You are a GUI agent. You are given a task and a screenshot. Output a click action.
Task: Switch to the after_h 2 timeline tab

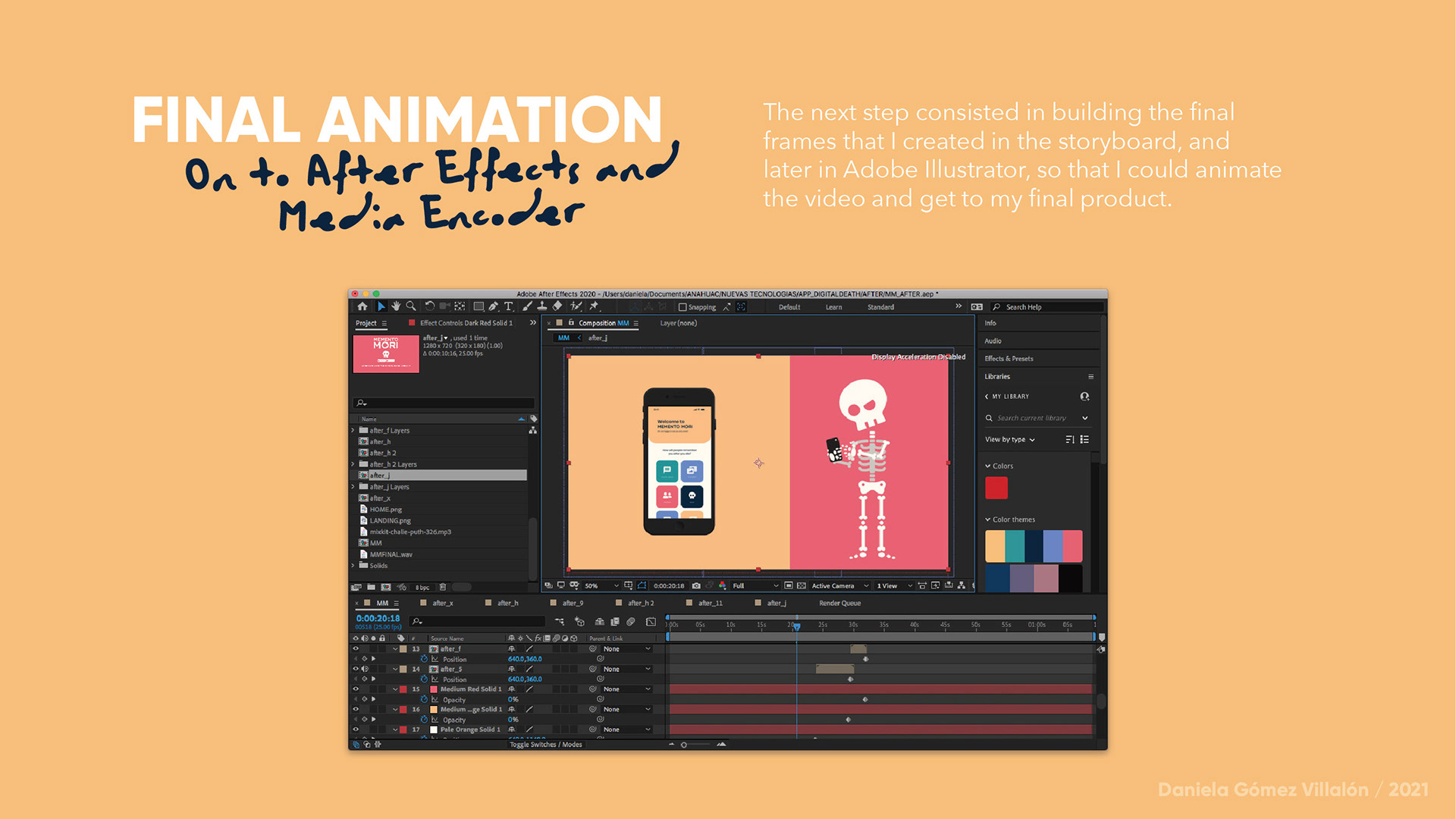[641, 604]
